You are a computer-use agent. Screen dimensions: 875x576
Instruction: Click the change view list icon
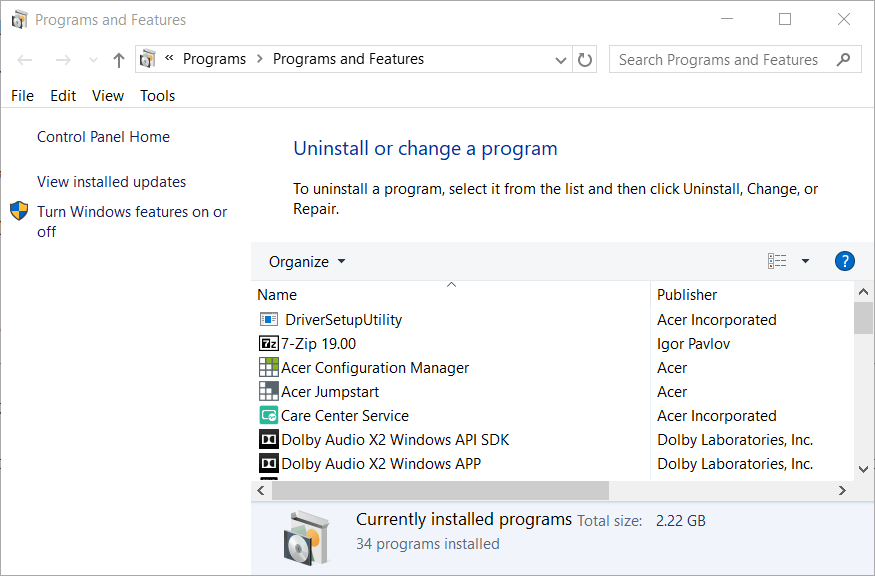pyautogui.click(x=777, y=261)
